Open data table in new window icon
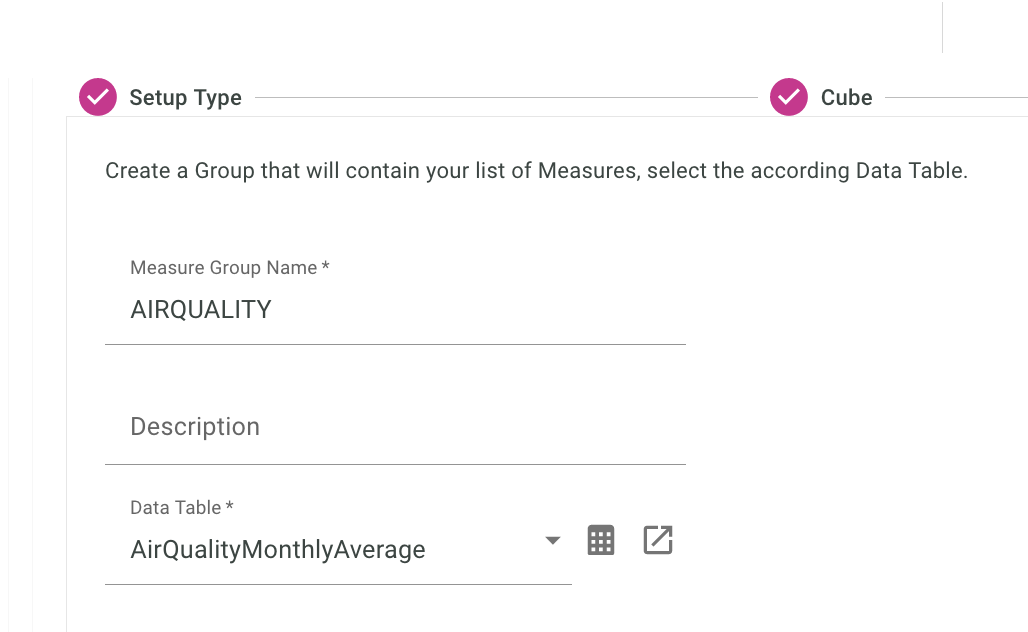The height and width of the screenshot is (632, 1028). [x=657, y=540]
